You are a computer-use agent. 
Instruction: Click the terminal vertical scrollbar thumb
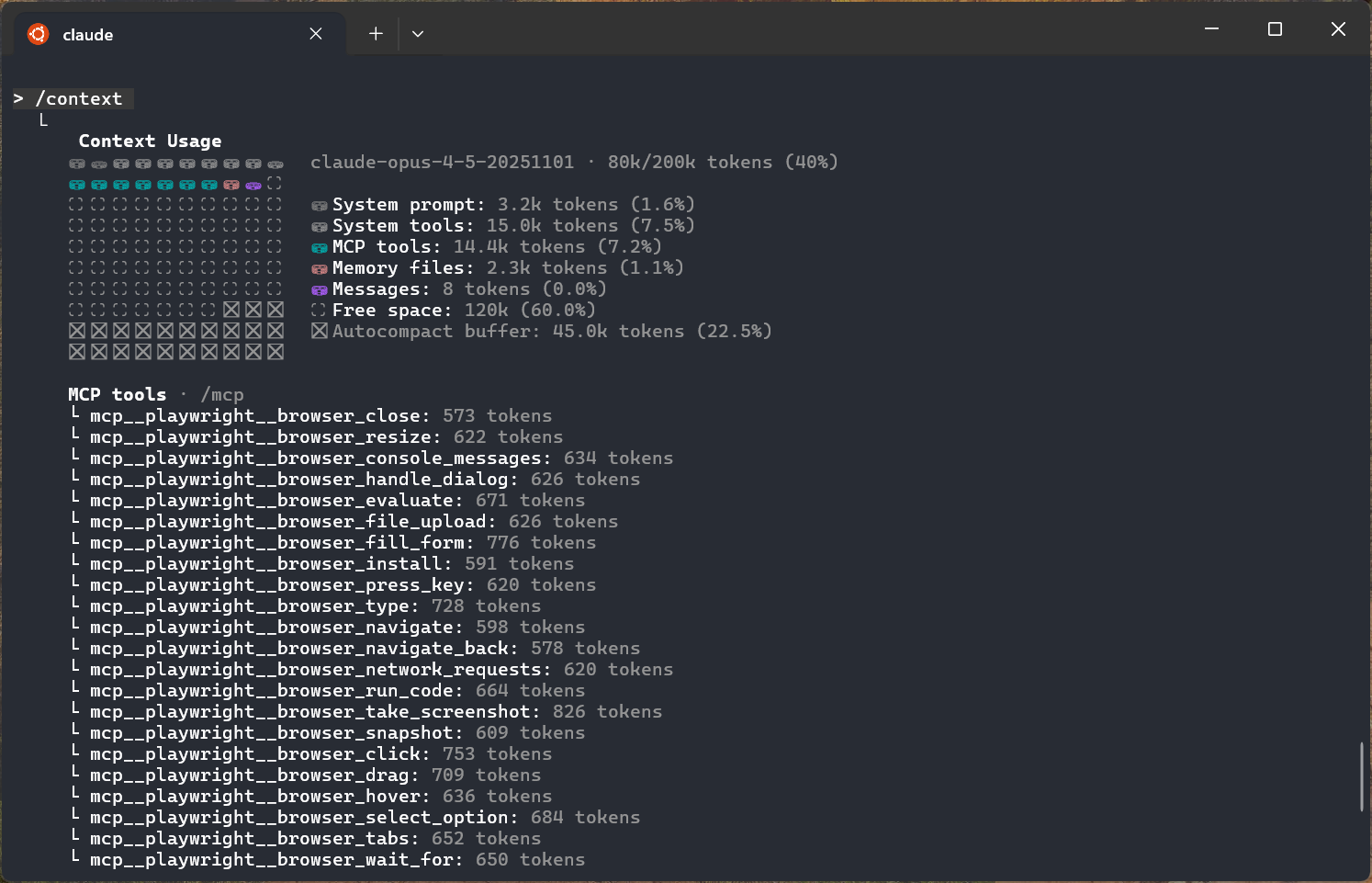point(1361,776)
